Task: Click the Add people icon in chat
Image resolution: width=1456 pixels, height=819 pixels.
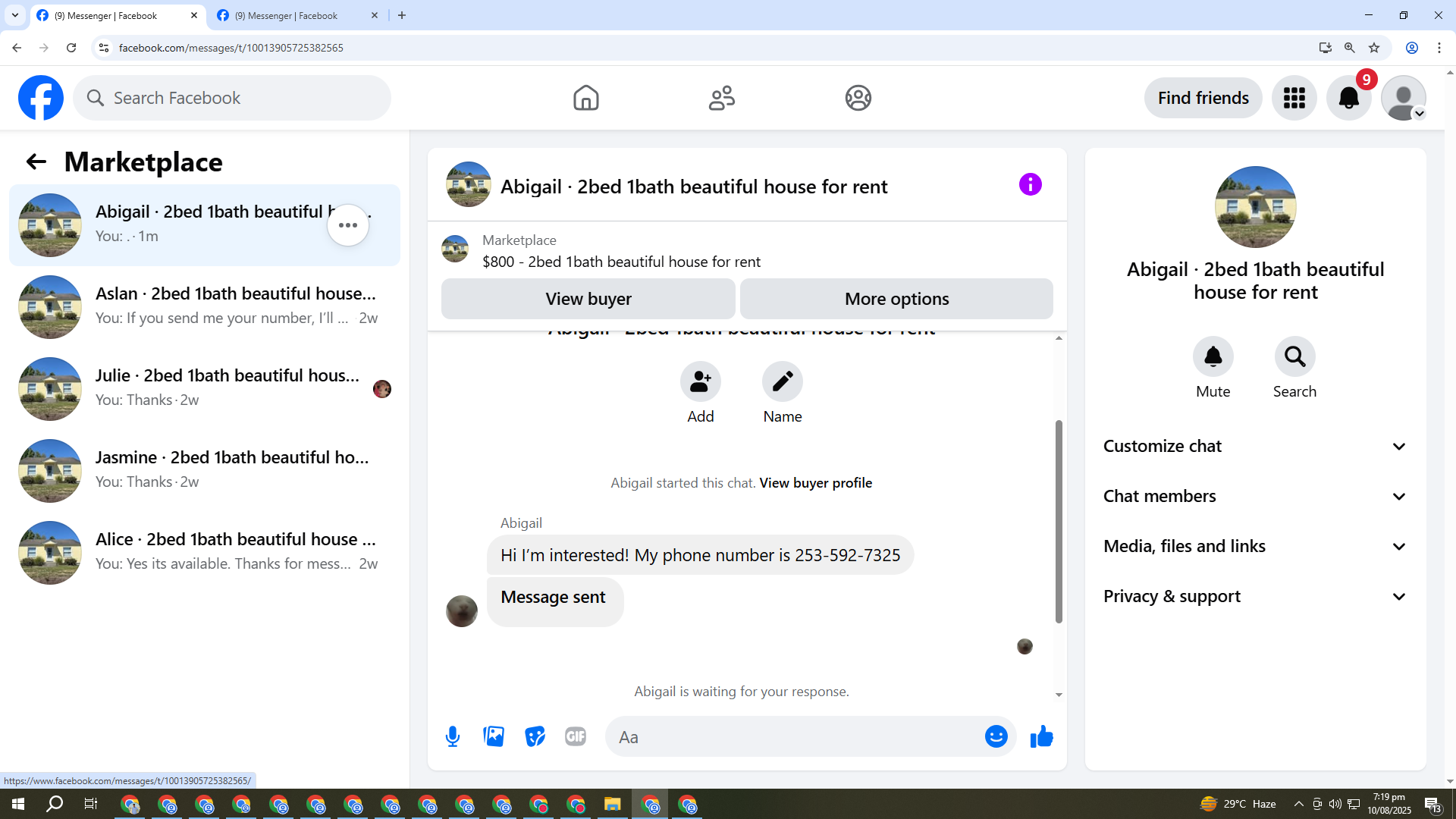Action: point(700,381)
